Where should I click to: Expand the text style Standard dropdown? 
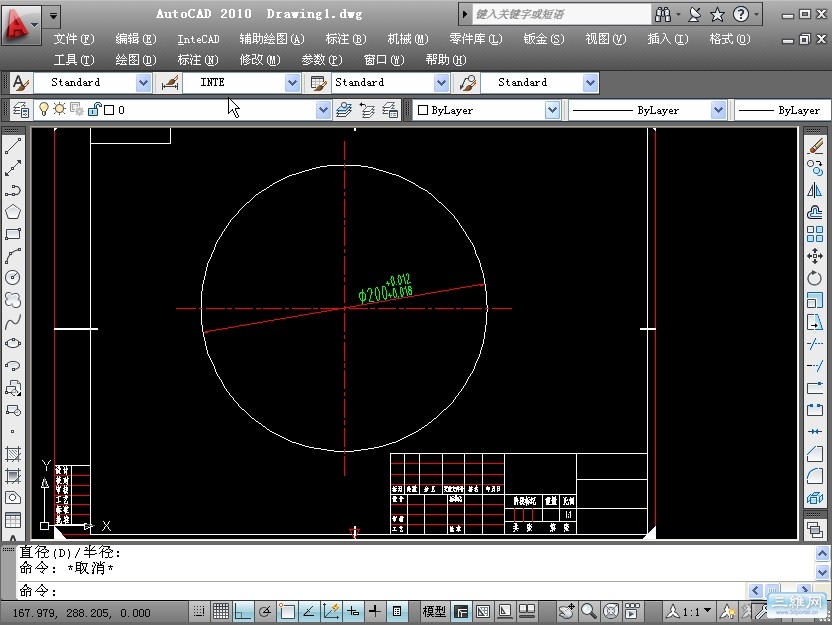click(x=143, y=83)
